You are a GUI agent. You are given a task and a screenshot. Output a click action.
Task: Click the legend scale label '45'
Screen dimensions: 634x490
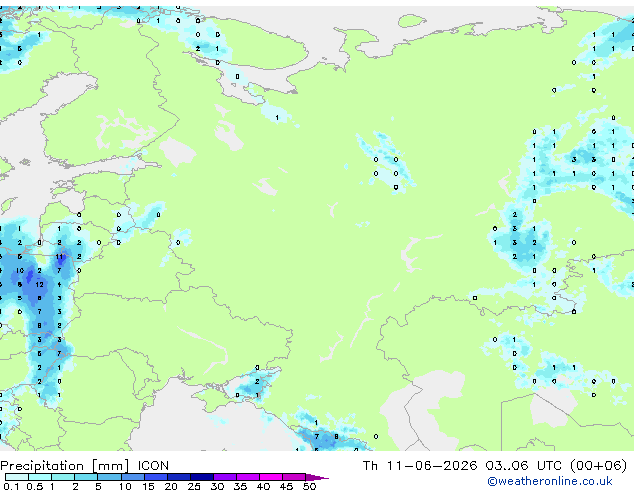(286, 486)
